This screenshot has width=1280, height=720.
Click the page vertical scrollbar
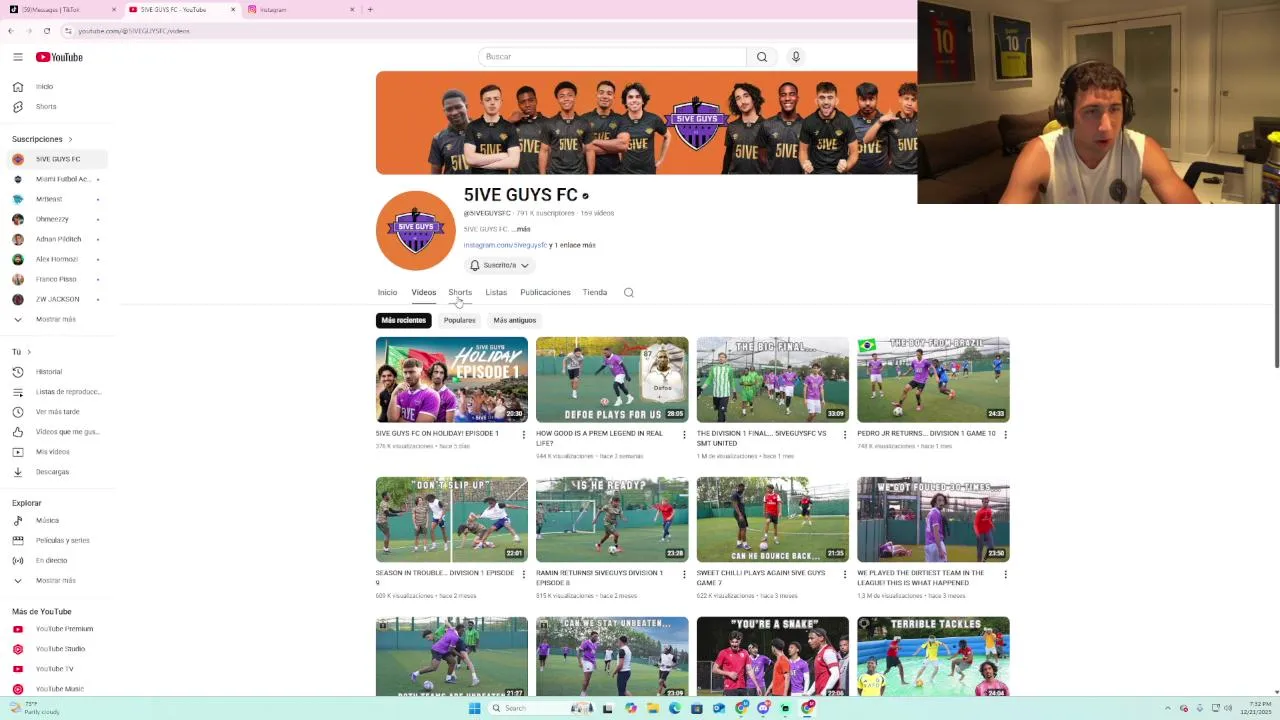pyautogui.click(x=1276, y=285)
